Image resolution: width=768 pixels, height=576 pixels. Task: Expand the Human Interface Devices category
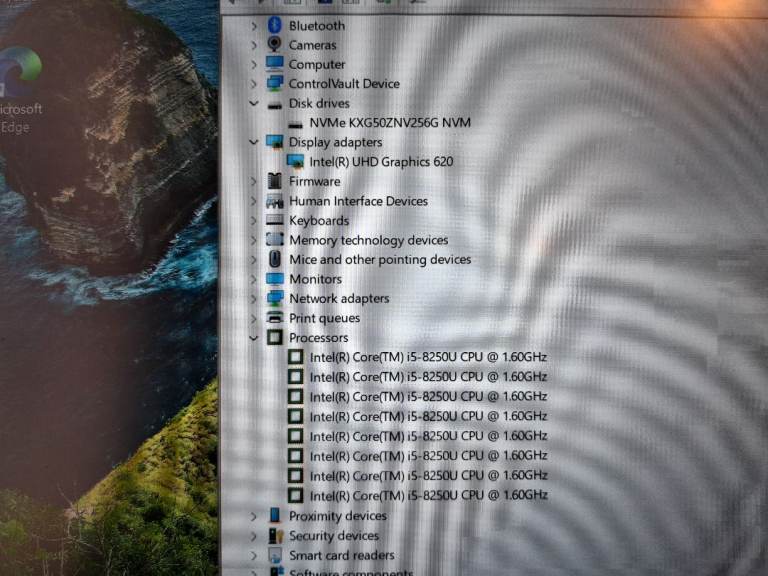point(254,201)
